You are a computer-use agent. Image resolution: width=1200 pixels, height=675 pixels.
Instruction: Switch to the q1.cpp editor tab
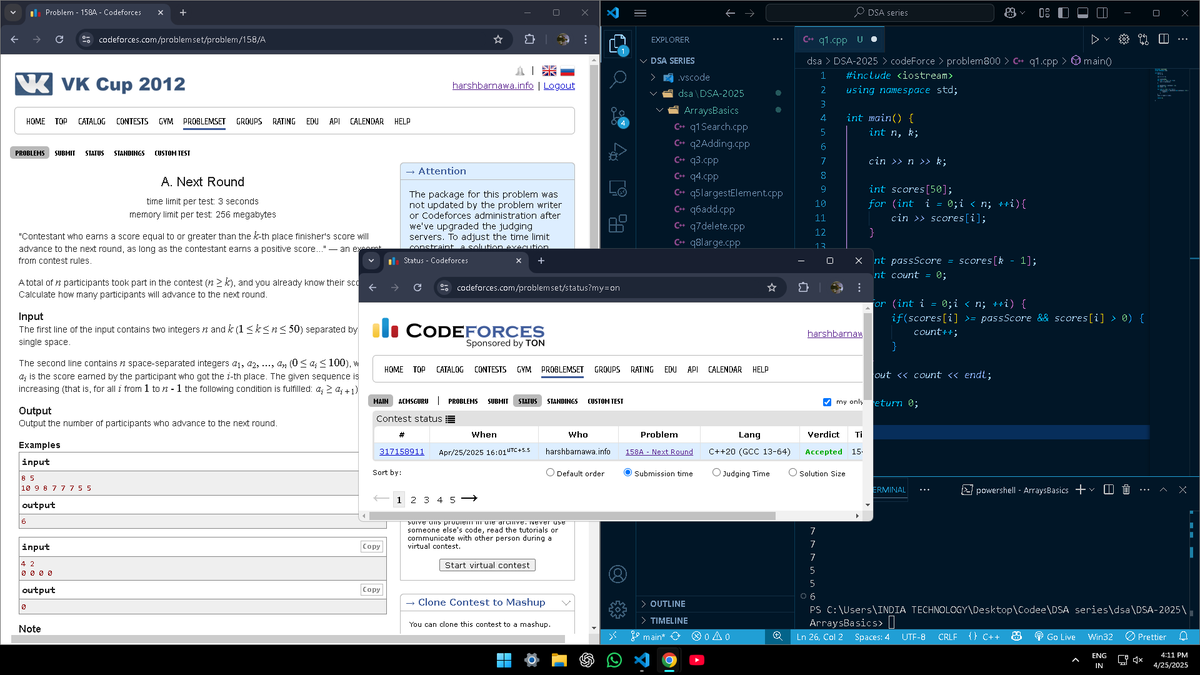(840, 39)
